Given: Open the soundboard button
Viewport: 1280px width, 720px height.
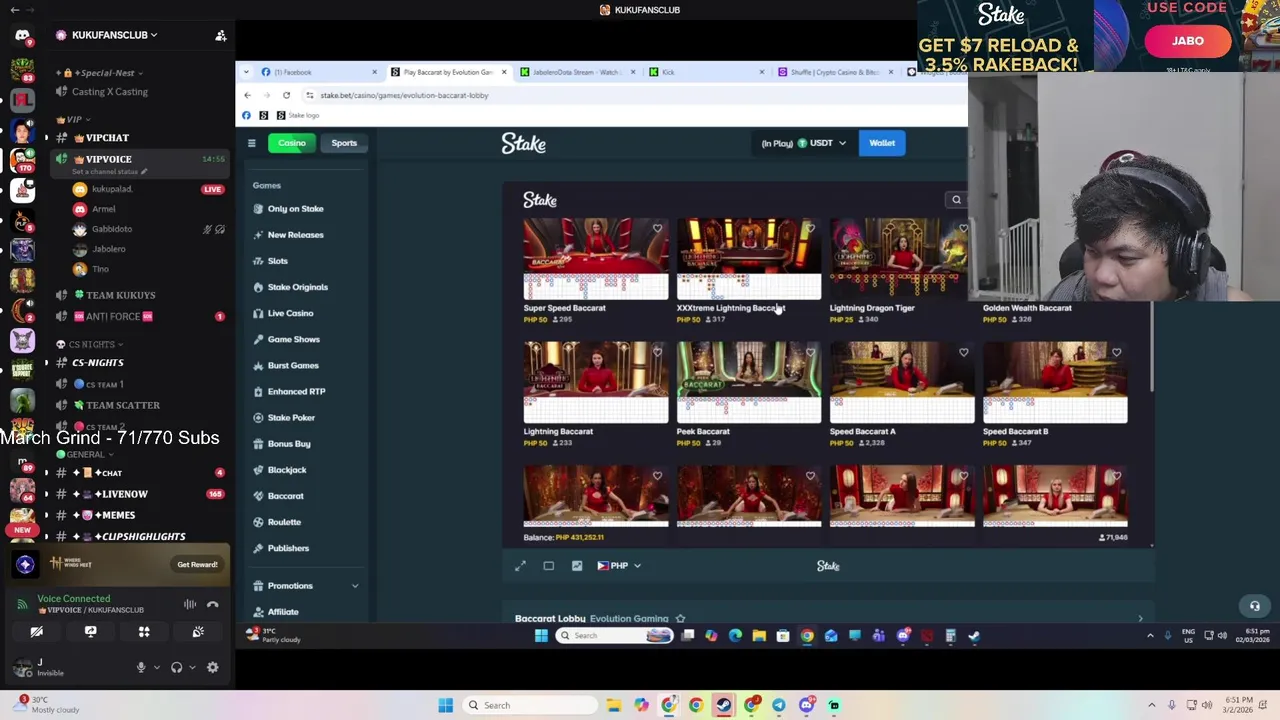Looking at the screenshot, I should (198, 632).
